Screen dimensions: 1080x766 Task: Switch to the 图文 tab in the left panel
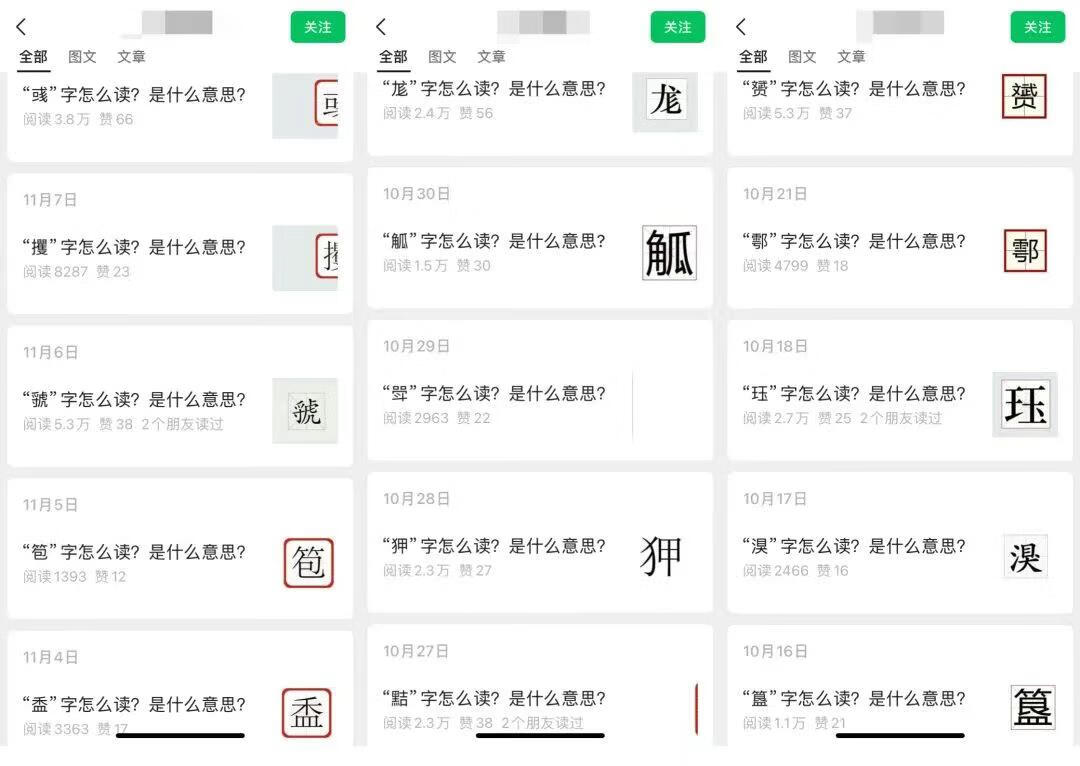[83, 57]
